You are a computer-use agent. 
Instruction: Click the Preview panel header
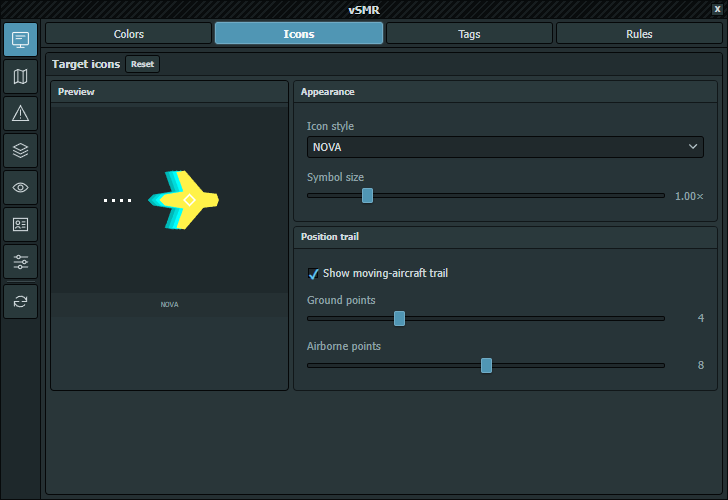point(169,92)
